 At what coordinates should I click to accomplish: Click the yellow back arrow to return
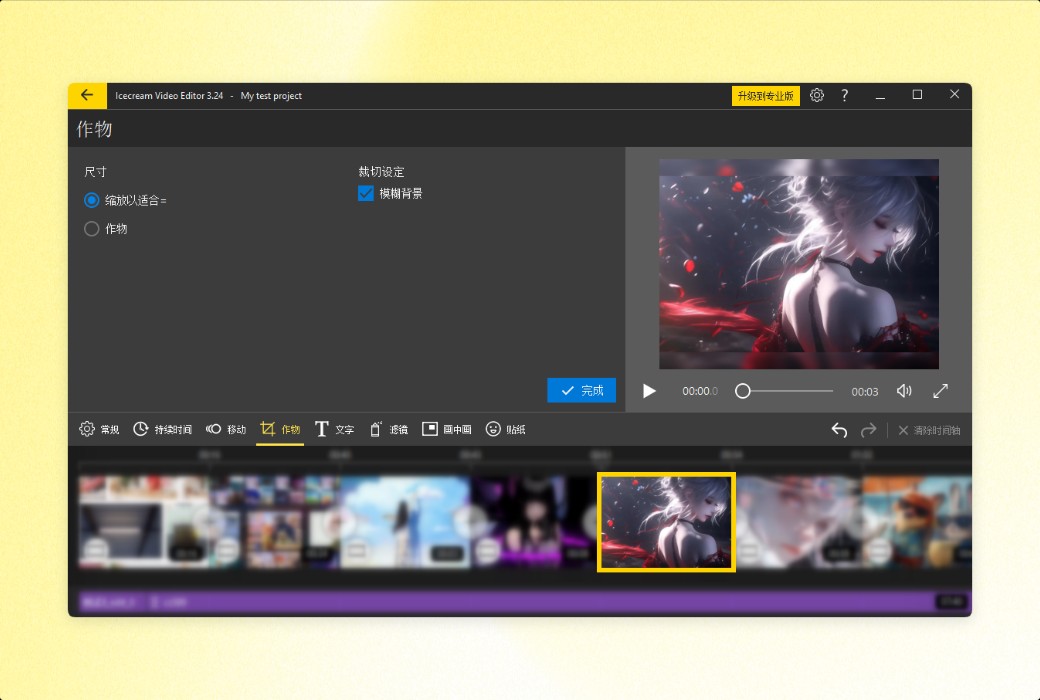pos(86,95)
